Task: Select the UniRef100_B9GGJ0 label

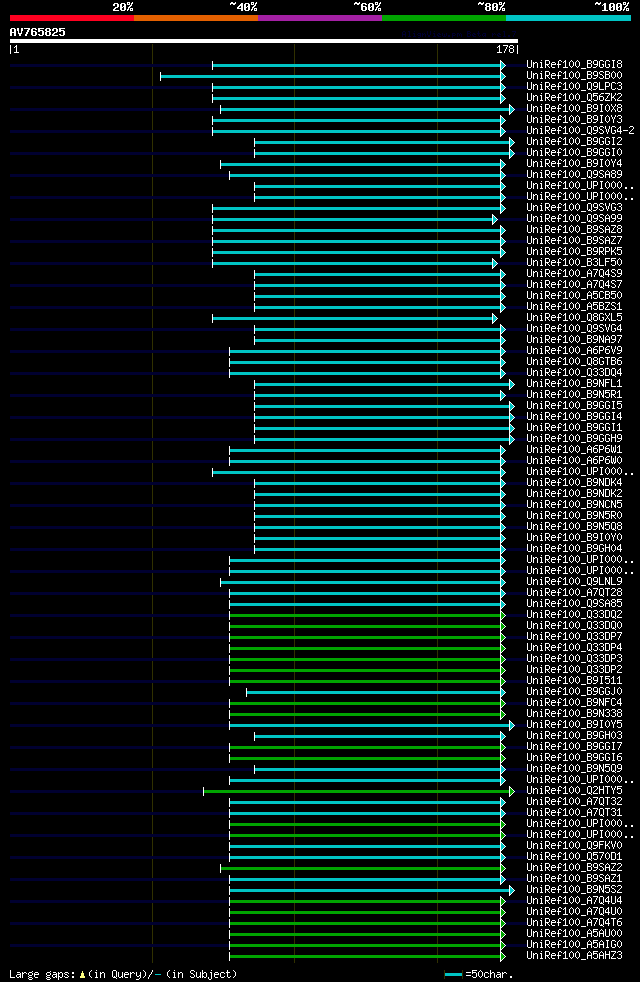Action: (x=574, y=691)
